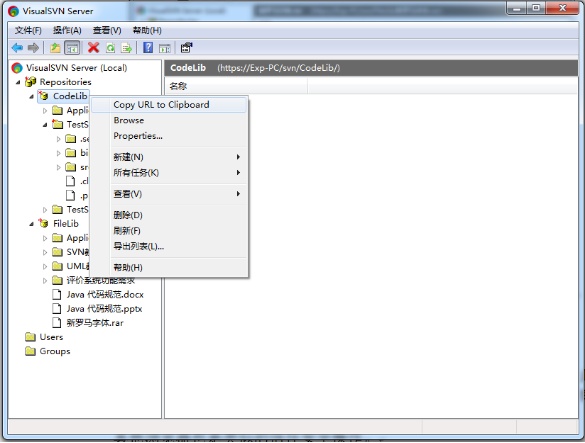585x443 pixels.
Task: Click the Java 代码规范.pptx file icon
Action: click(57, 309)
